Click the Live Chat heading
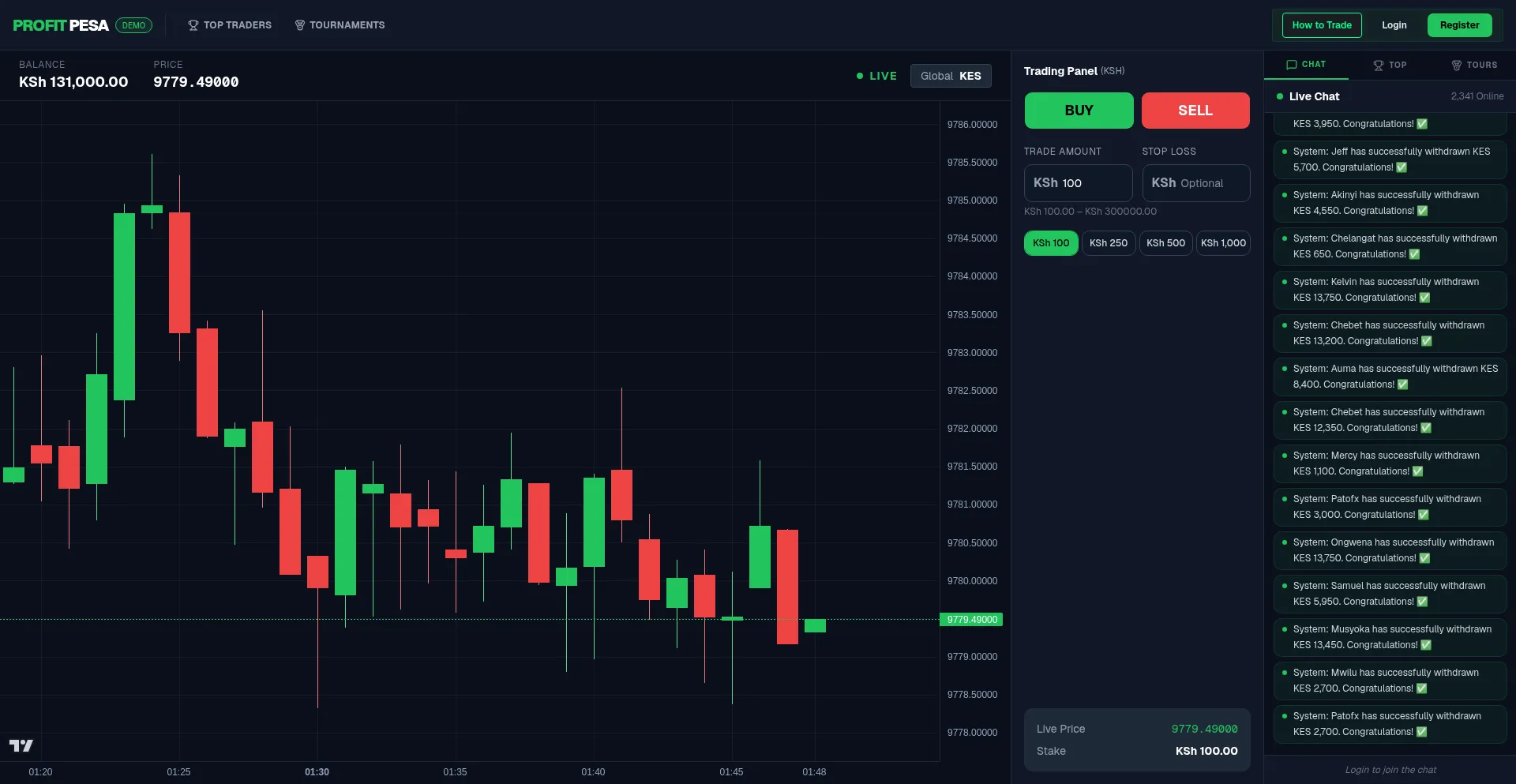Screen dimensions: 1516x784 [1314, 96]
